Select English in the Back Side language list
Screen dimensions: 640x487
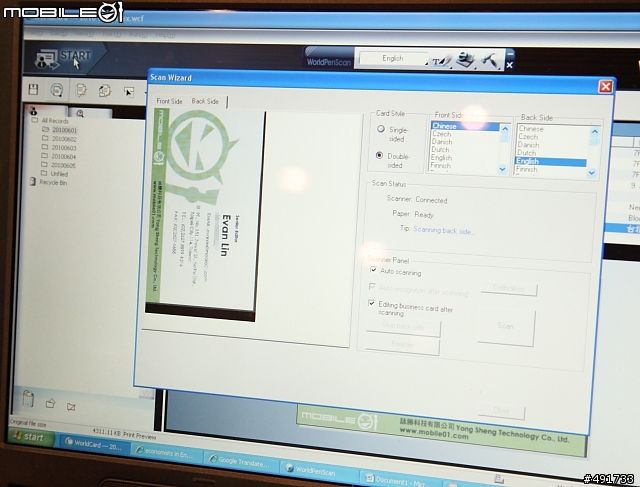tap(551, 161)
